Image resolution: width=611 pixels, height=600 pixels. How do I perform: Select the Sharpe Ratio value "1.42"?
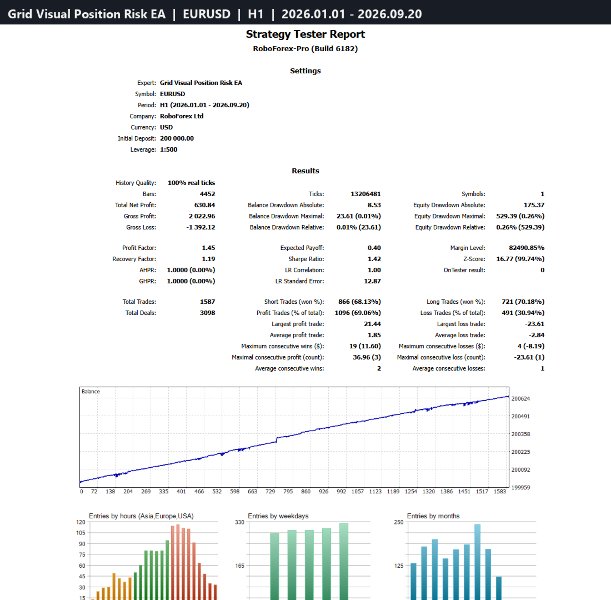374,259
